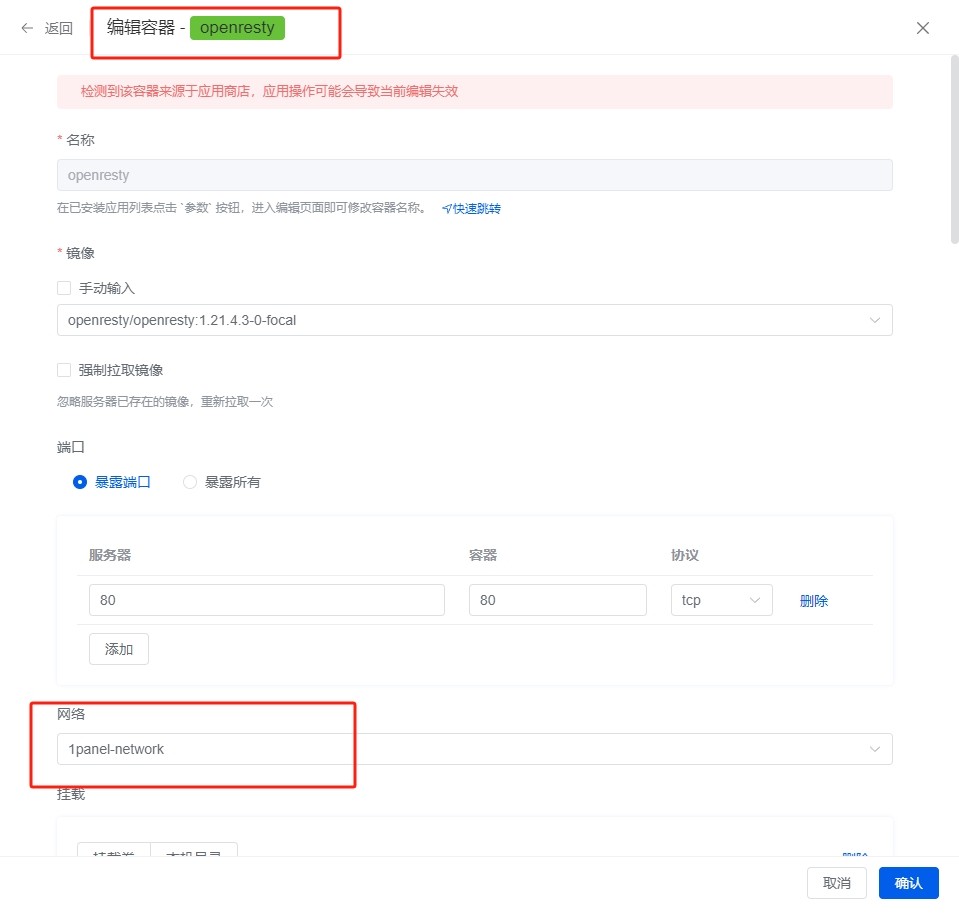Open the tcp protocol dropdown

click(721, 600)
